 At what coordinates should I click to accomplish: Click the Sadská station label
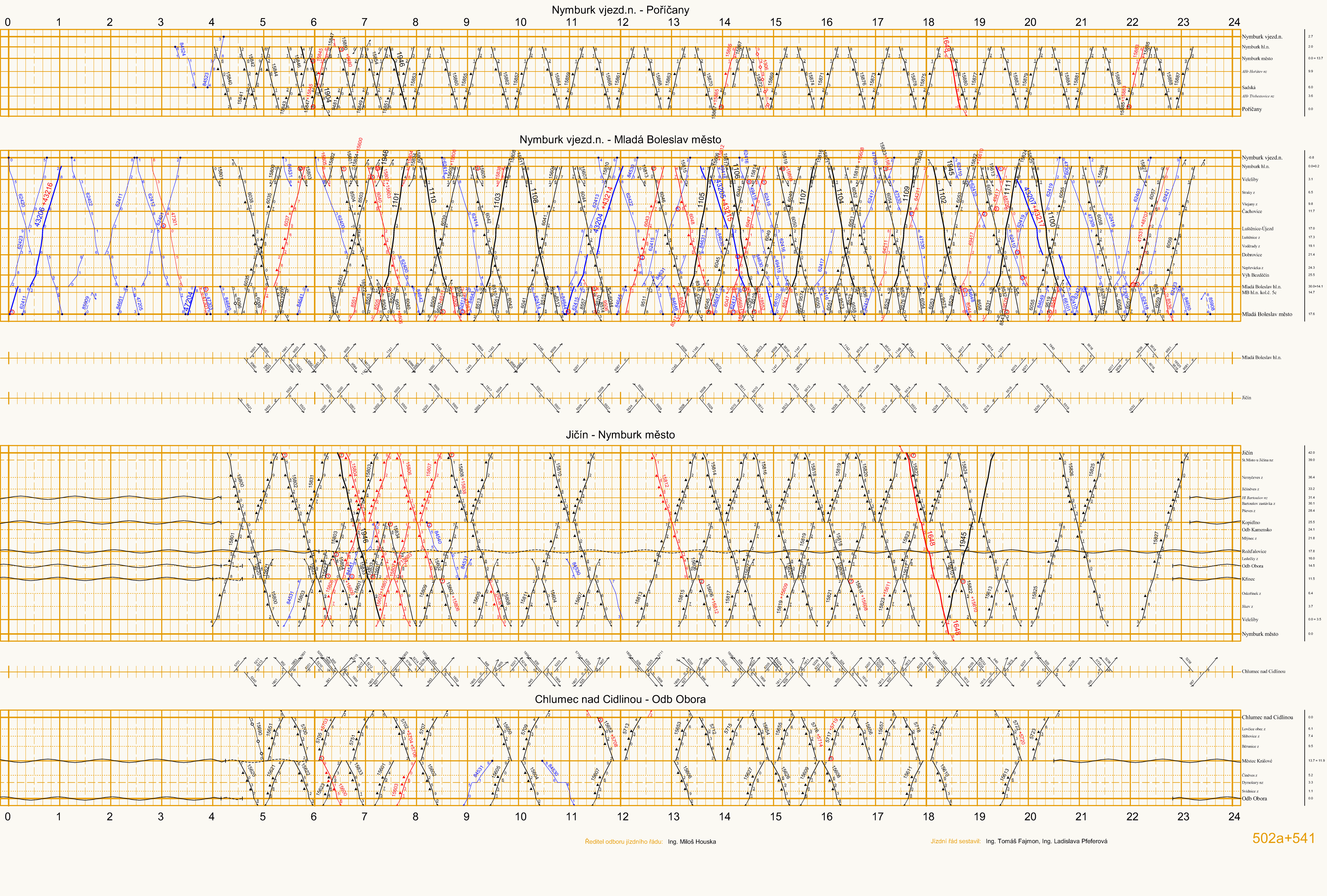tap(1248, 87)
